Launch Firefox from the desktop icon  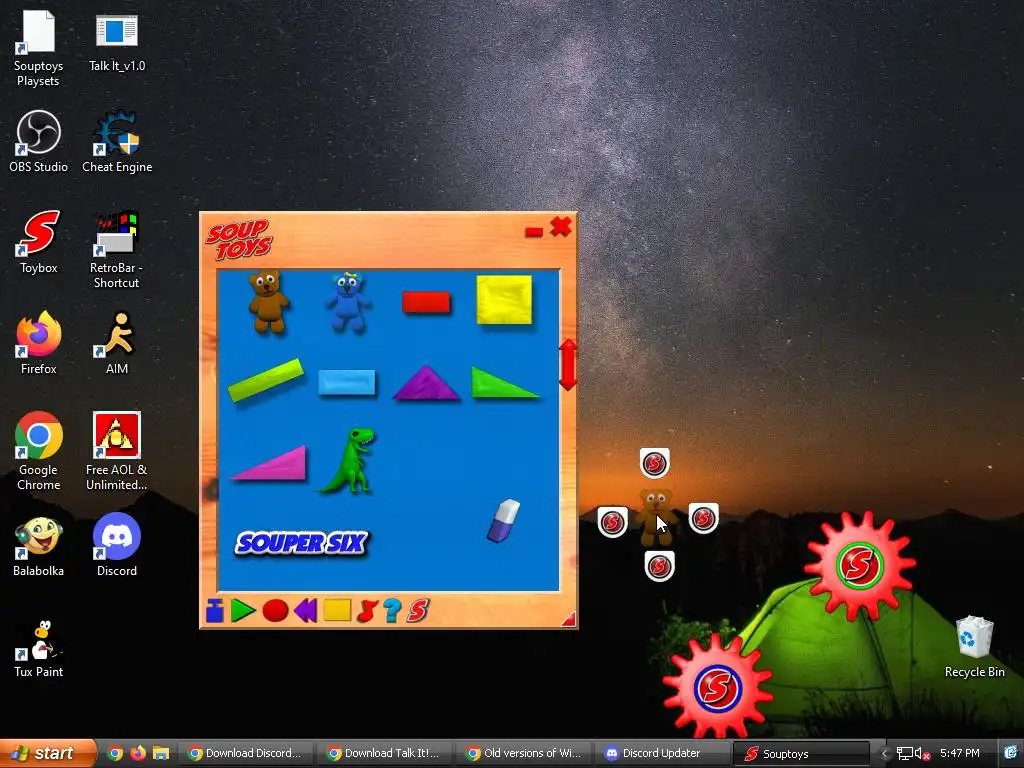[x=39, y=343]
